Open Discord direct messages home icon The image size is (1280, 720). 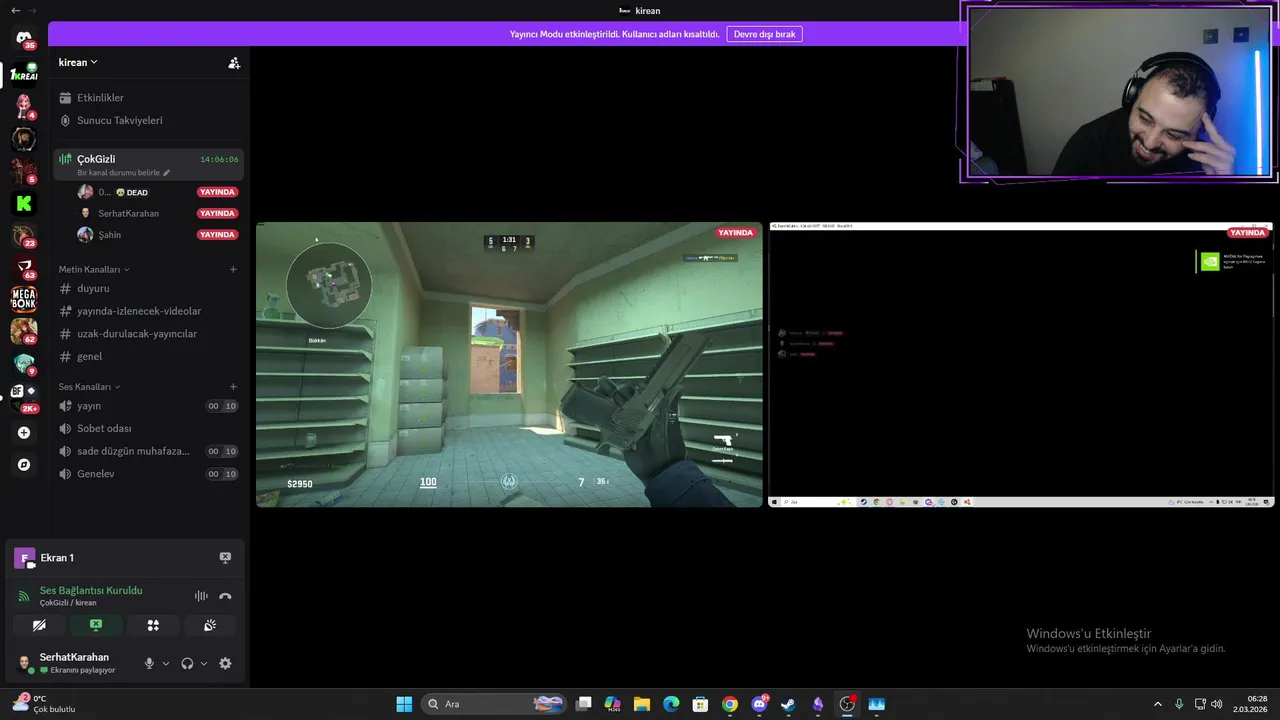point(24,39)
